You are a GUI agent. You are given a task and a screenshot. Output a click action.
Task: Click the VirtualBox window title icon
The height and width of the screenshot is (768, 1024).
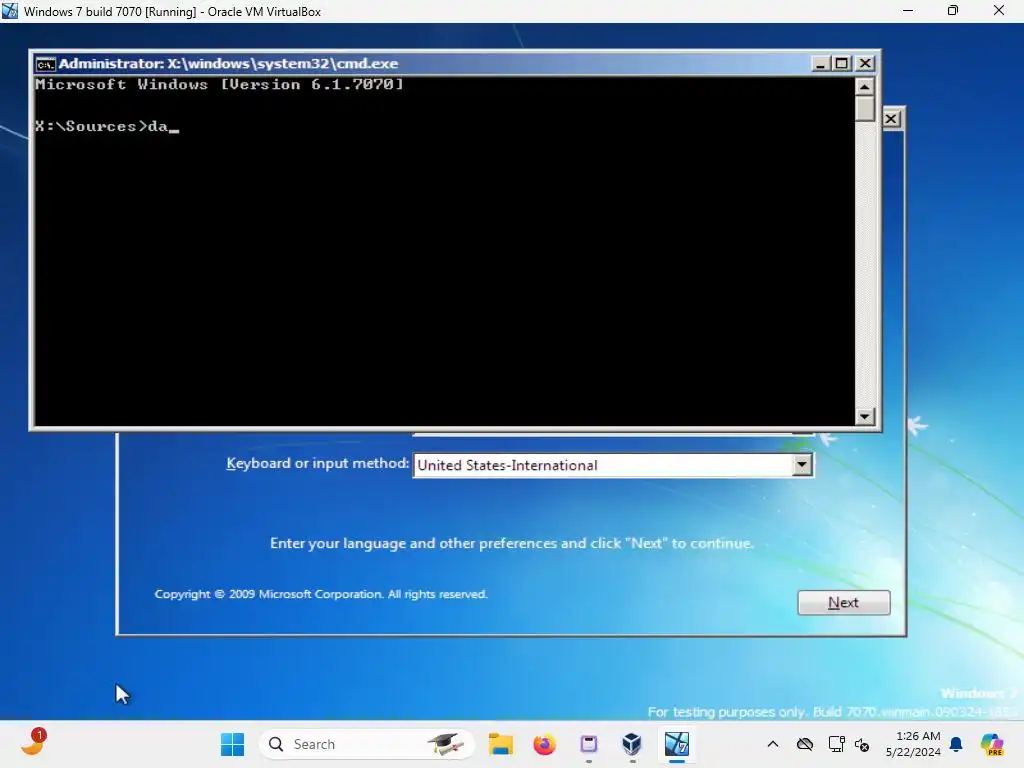(x=10, y=11)
